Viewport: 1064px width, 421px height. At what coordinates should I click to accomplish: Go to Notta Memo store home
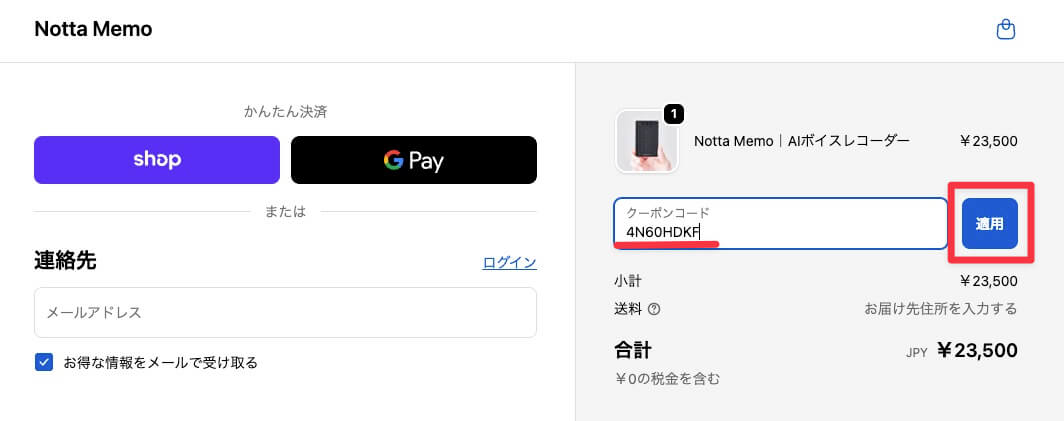pyautogui.click(x=93, y=29)
